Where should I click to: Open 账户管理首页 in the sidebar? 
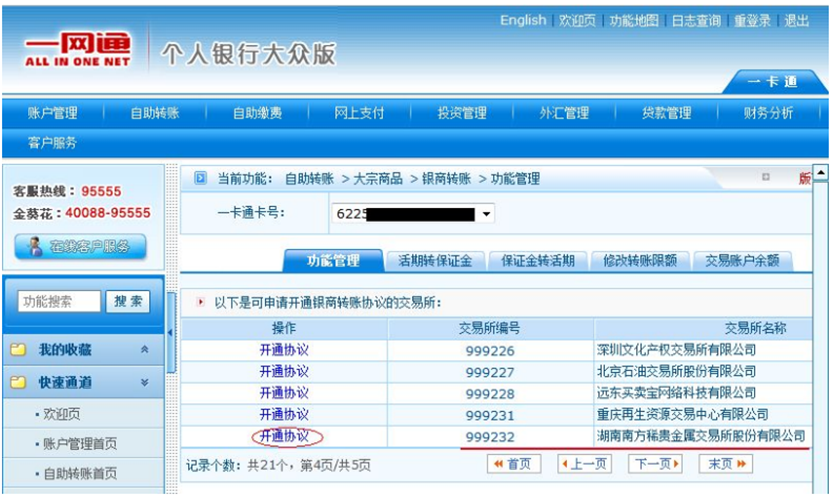coord(80,443)
